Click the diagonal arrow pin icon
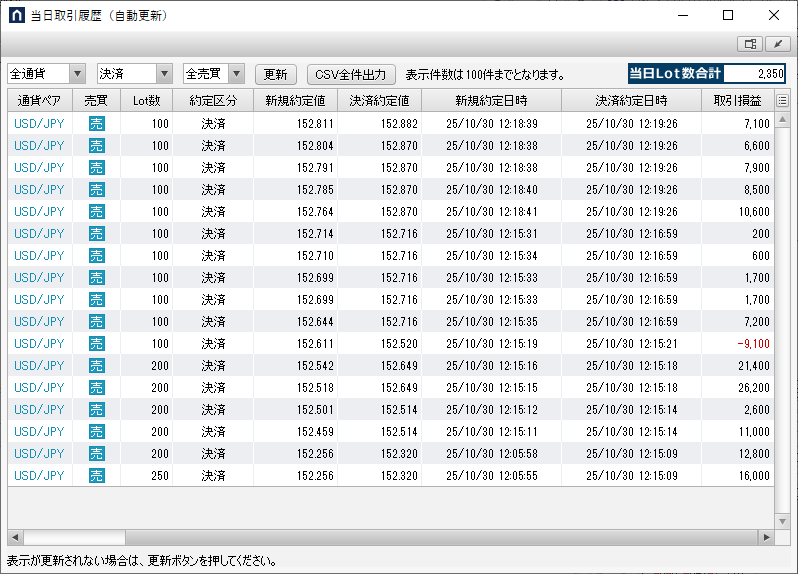Screen dimensions: 798x574 pyautogui.click(x=777, y=44)
